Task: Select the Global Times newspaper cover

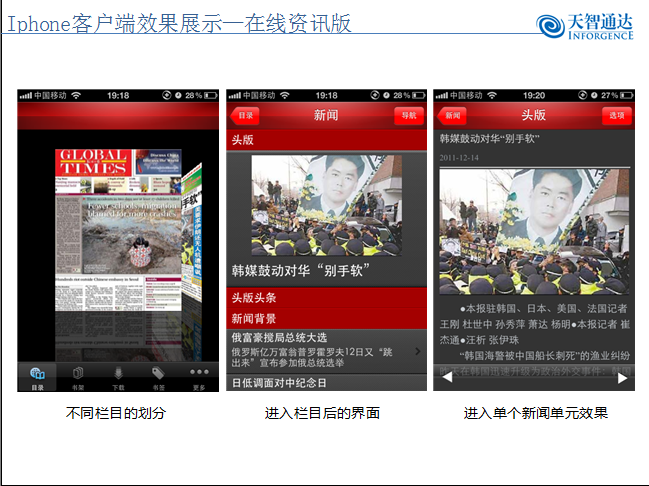Action: (x=118, y=230)
